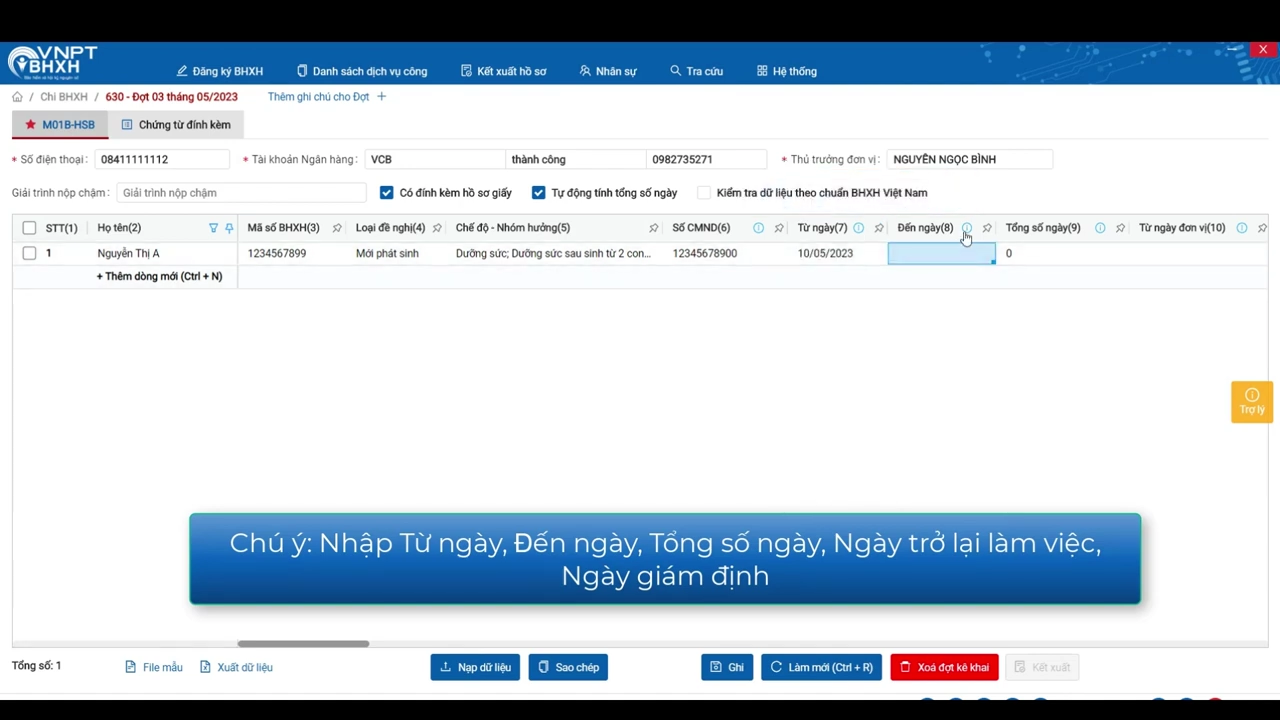Pin the Mã số BHXH(3) column
This screenshot has height=720, width=1280.
pyautogui.click(x=337, y=228)
